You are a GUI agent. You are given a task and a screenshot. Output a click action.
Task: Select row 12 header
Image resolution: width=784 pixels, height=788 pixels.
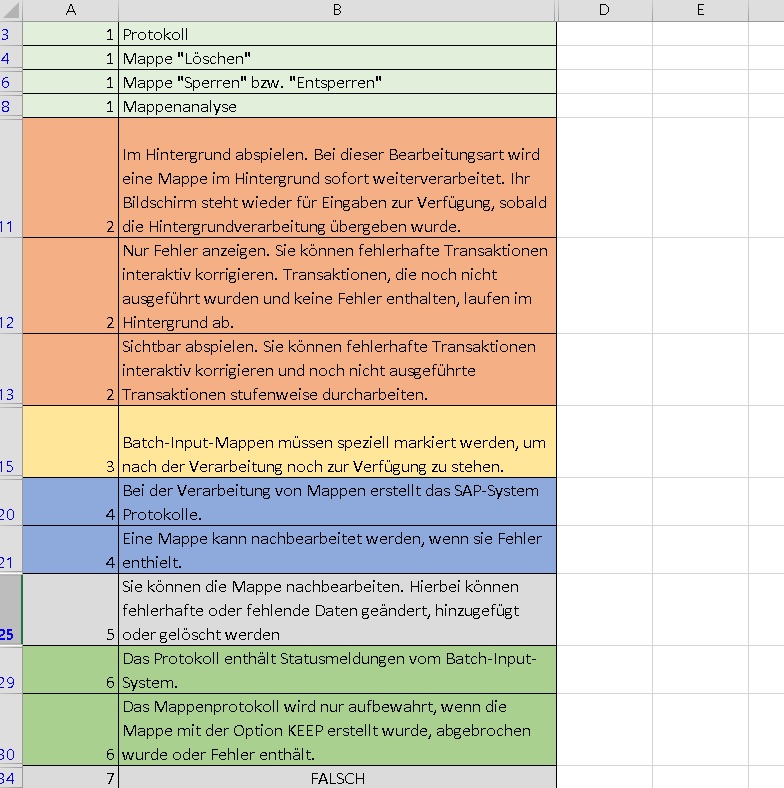[x=11, y=286]
